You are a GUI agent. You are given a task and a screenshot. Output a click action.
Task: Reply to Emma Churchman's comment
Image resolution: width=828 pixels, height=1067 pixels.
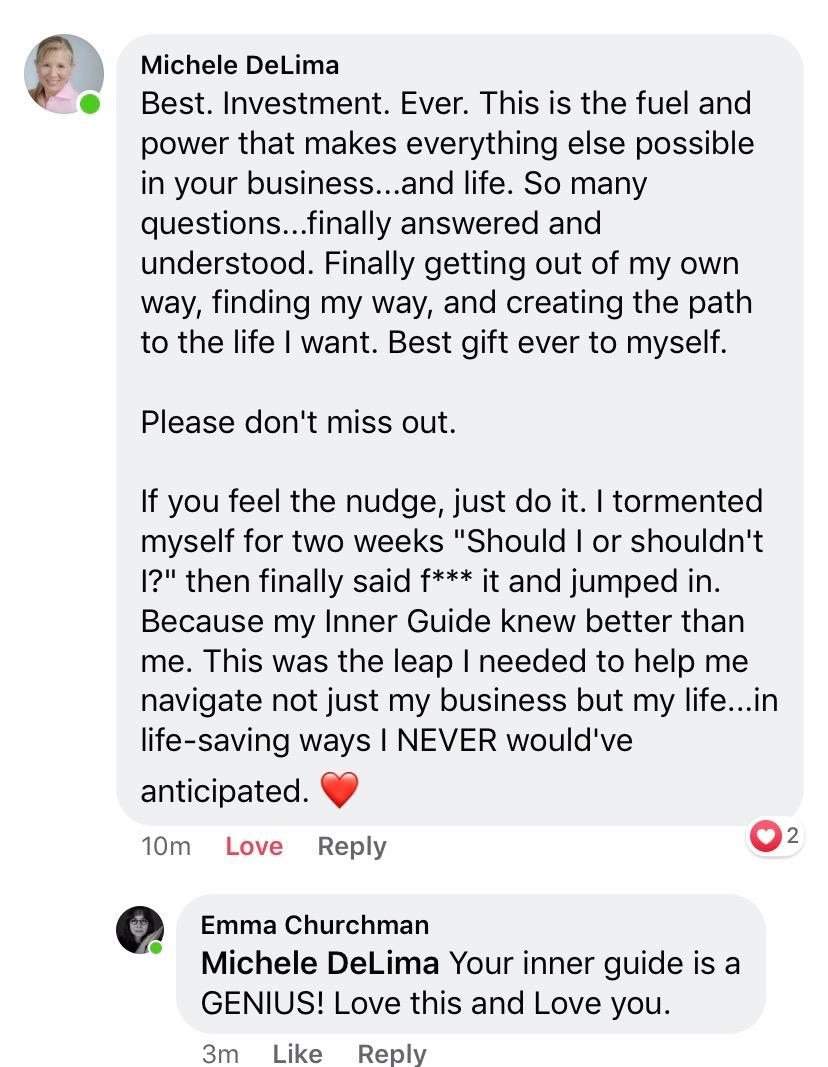tap(391, 1054)
